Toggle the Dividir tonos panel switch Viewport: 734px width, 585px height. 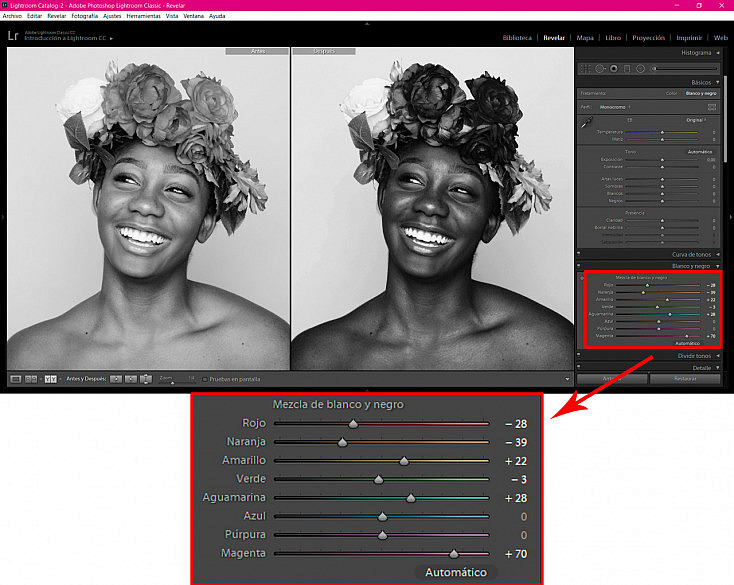coord(579,355)
